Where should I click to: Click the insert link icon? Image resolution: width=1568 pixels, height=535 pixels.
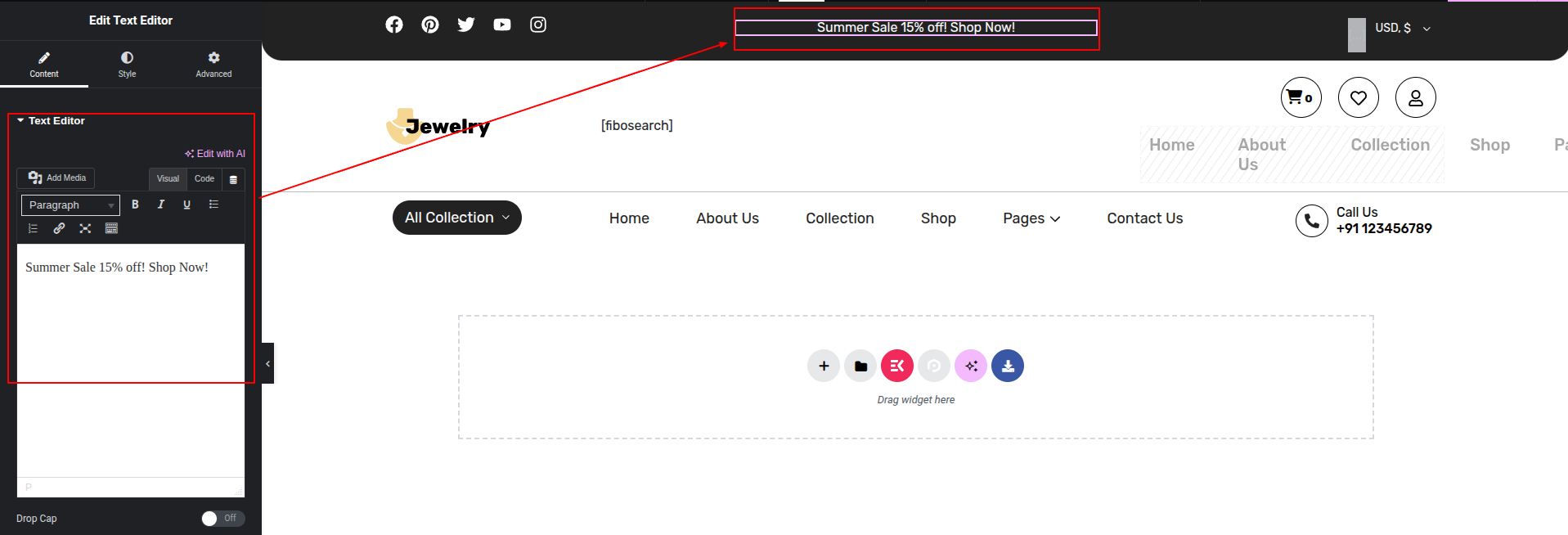(x=59, y=228)
